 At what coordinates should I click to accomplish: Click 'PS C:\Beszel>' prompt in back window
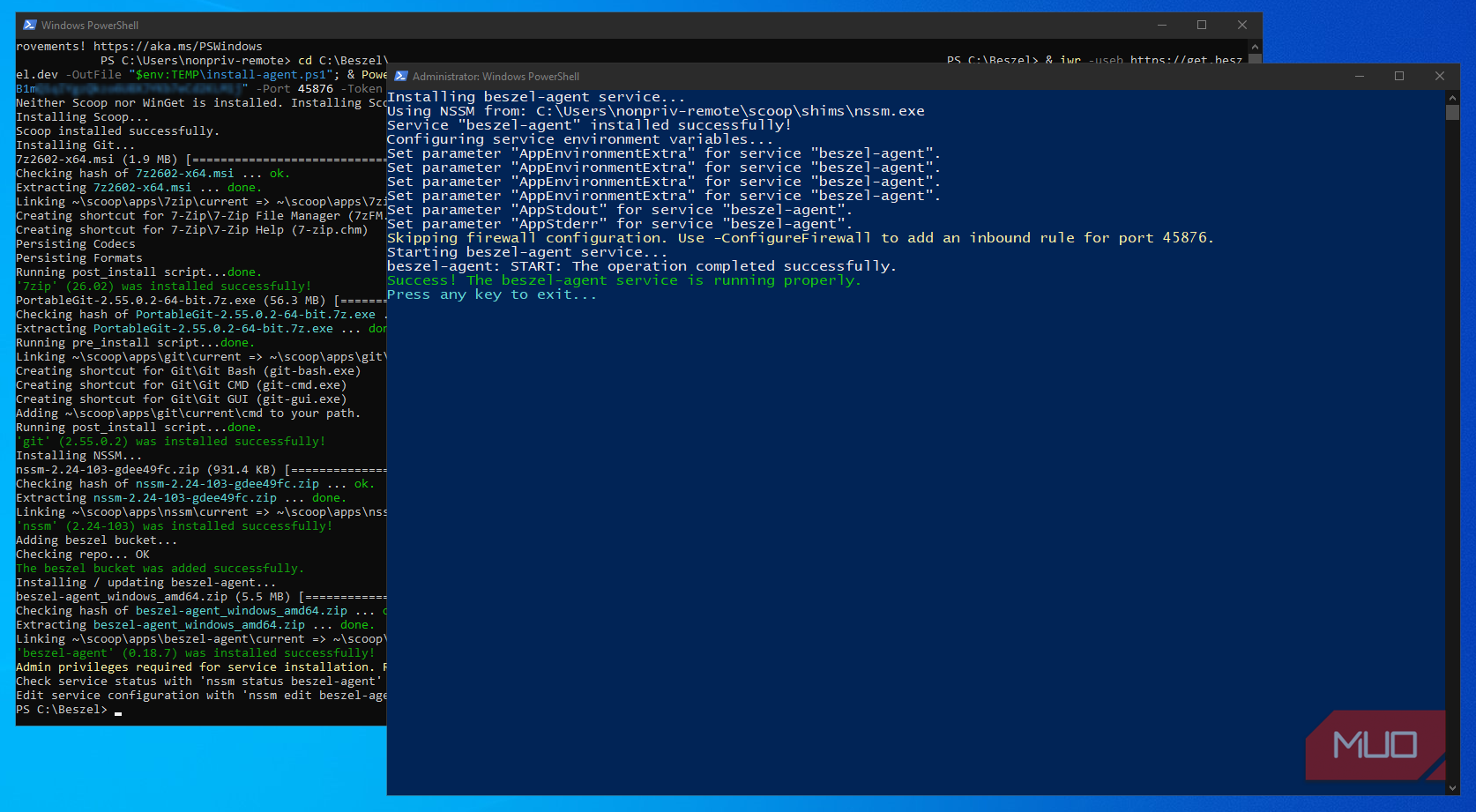pyautogui.click(x=62, y=710)
